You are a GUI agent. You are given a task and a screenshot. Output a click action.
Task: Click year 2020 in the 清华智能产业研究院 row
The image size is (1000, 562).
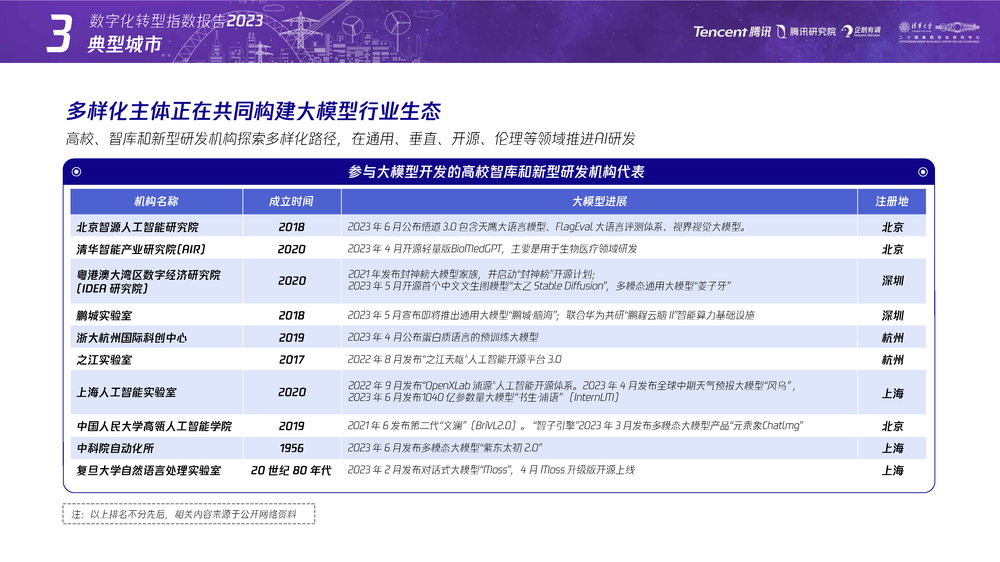pyautogui.click(x=291, y=249)
